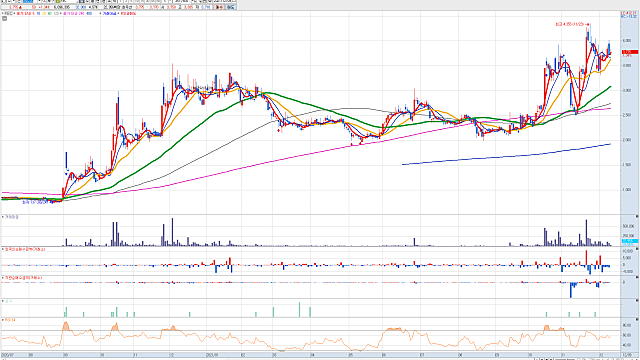Collapse the red-labeled panel above the green-labeled panel
The width and height of the screenshot is (640, 360).
(x=3, y=278)
